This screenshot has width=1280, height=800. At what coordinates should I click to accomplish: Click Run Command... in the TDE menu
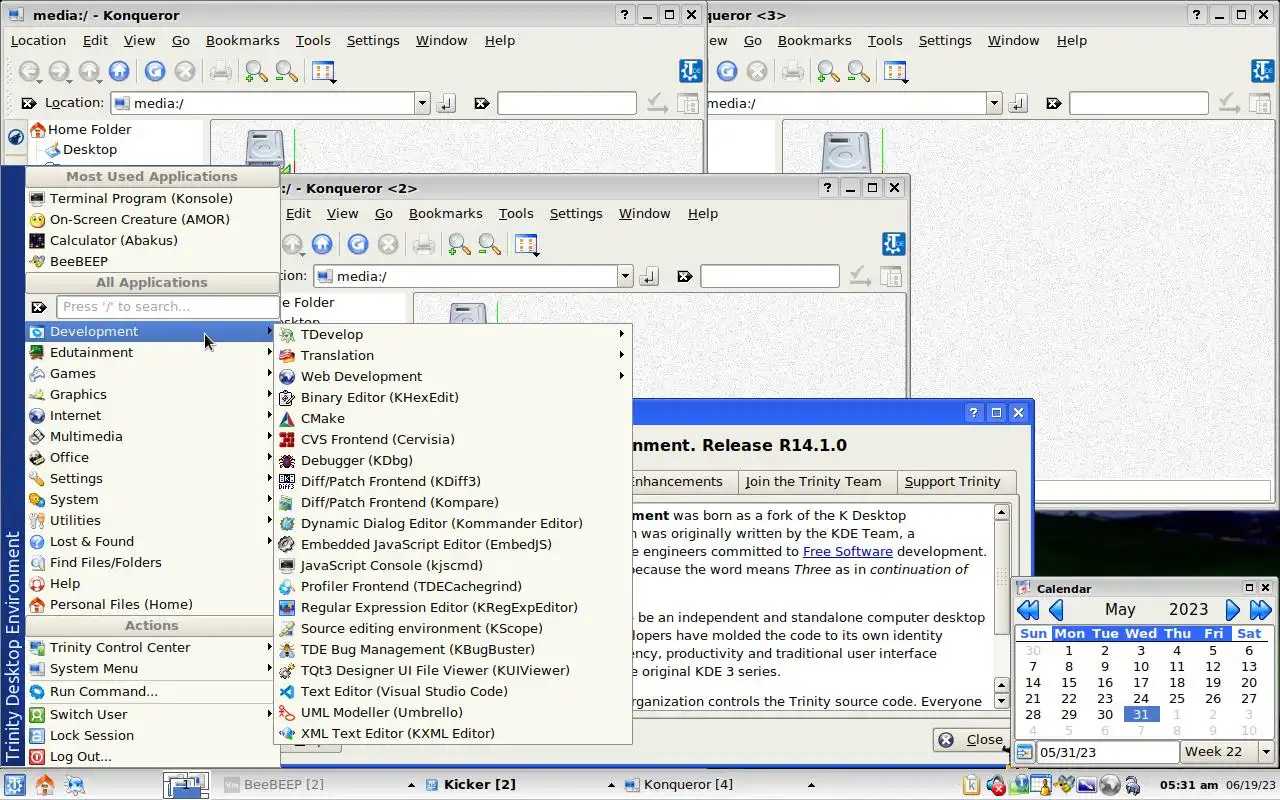(x=152, y=691)
